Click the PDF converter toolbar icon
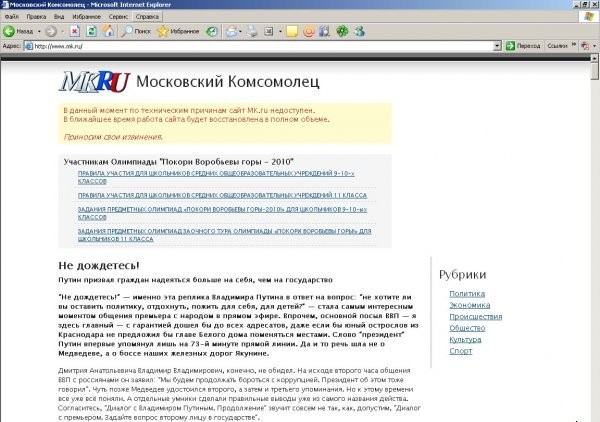600x422 pixels. pyautogui.click(x=585, y=46)
